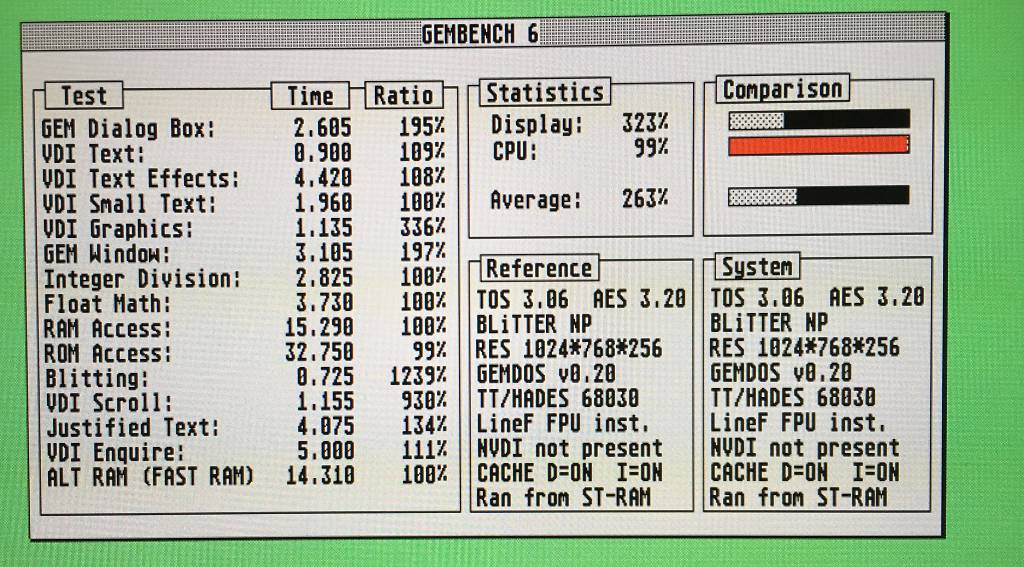The width and height of the screenshot is (1024, 567).
Task: Select the Float Math test row
Action: pos(244,303)
